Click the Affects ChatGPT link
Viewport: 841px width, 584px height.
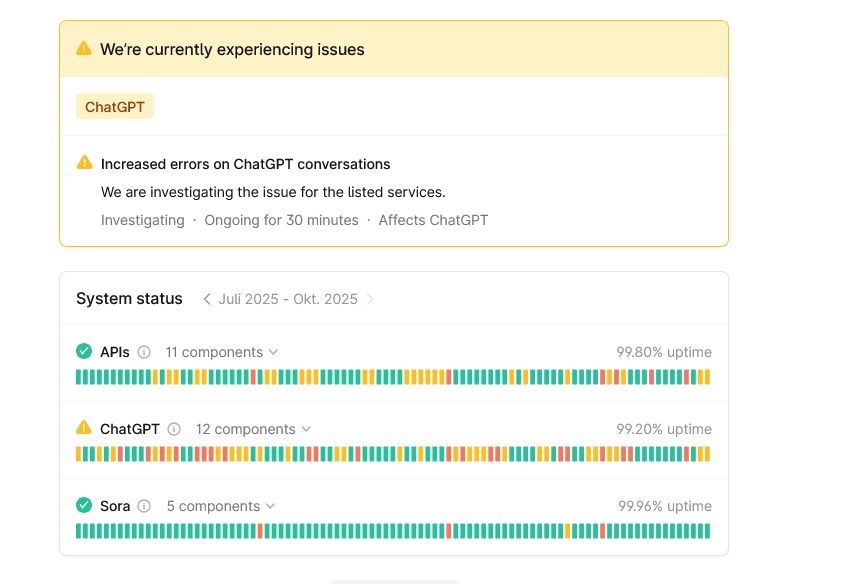click(432, 219)
